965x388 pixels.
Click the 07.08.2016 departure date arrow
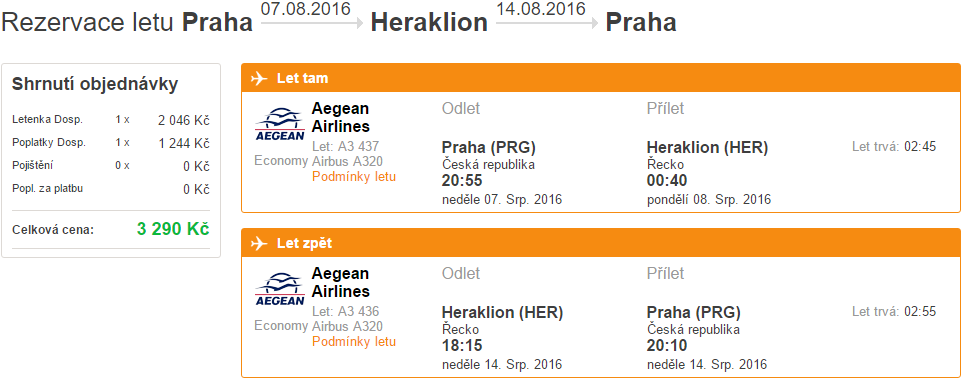tap(312, 23)
